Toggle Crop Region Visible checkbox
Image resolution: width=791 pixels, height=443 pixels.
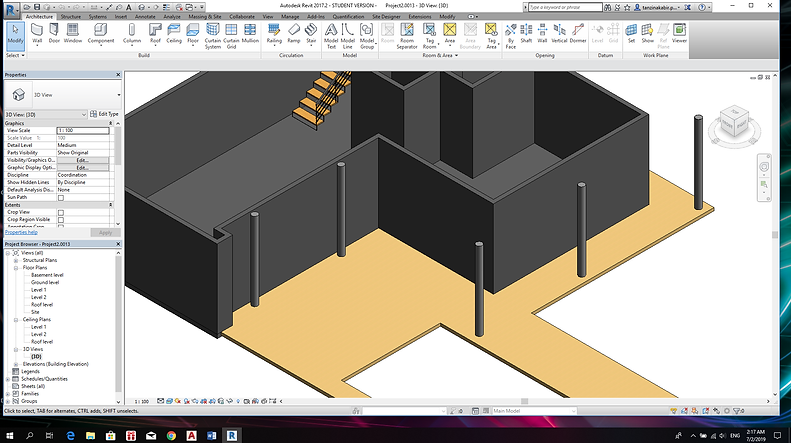(x=61, y=220)
